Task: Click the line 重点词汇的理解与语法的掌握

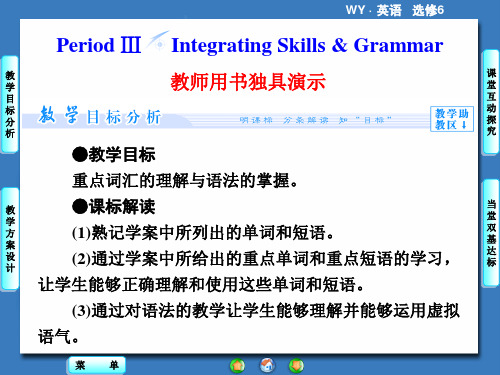Action: [185, 181]
